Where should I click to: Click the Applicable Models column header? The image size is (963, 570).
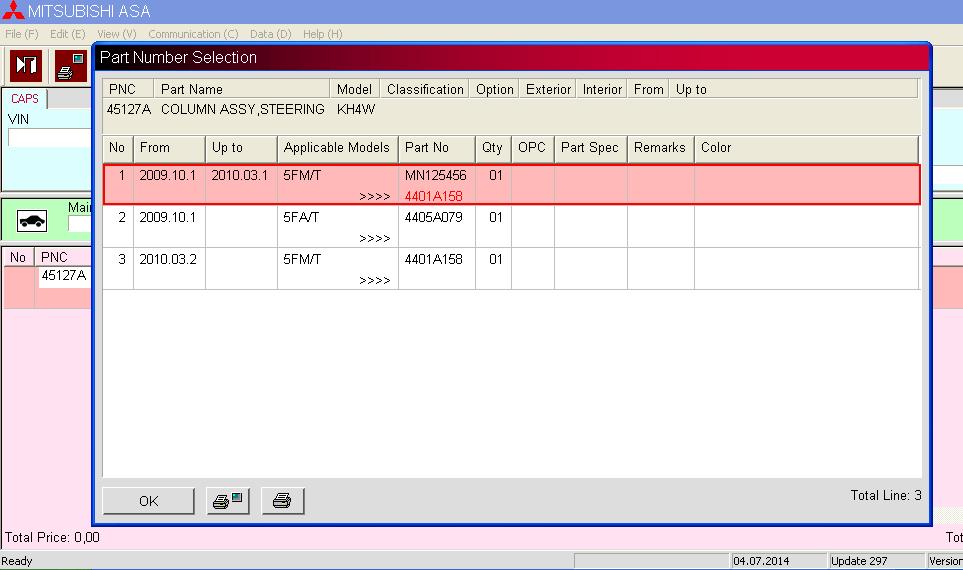(x=336, y=148)
